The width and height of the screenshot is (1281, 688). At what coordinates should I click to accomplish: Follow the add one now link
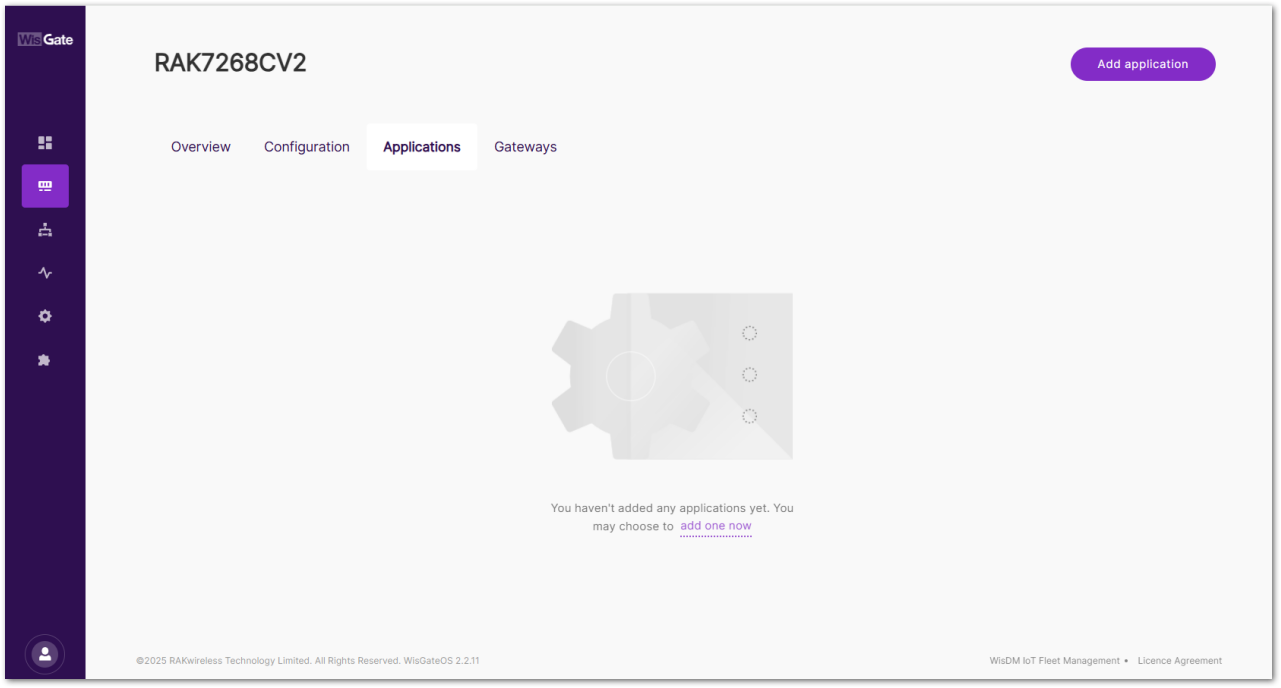tap(715, 525)
